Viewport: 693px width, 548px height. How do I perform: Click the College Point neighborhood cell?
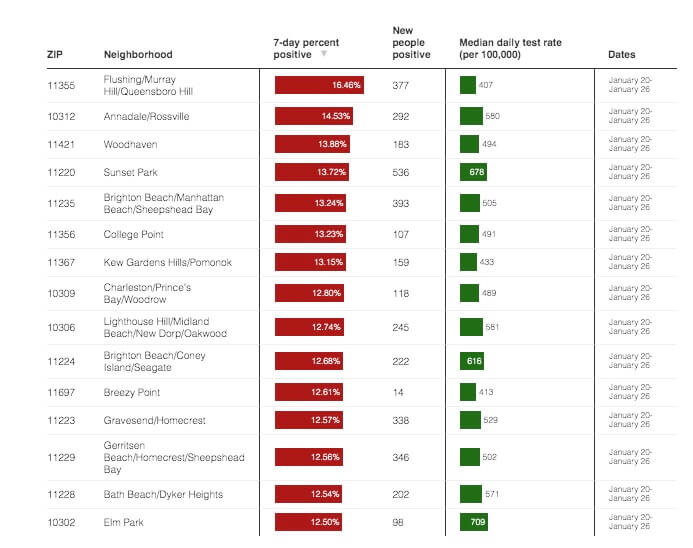[x=133, y=235]
